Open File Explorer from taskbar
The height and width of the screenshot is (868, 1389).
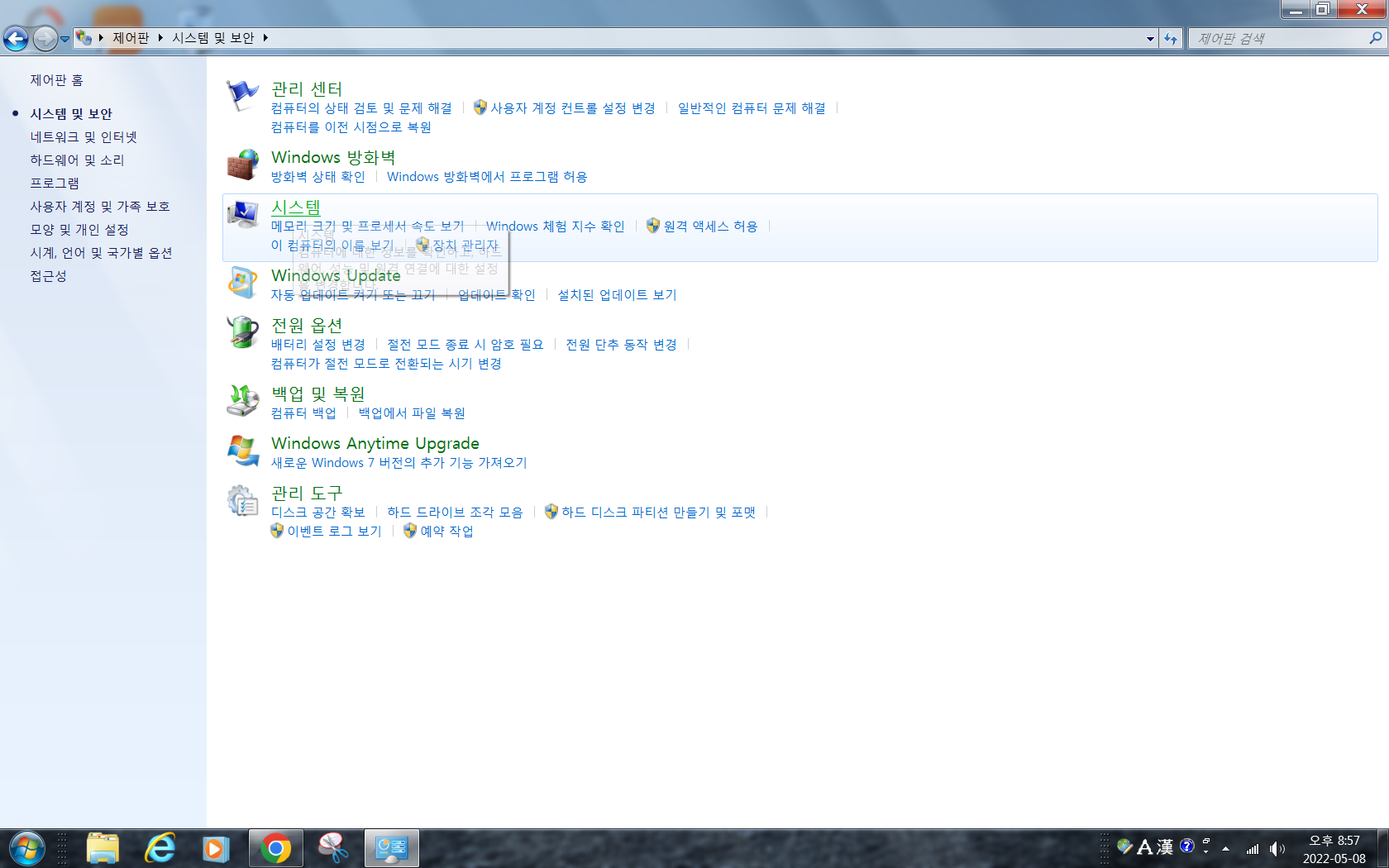coord(103,848)
